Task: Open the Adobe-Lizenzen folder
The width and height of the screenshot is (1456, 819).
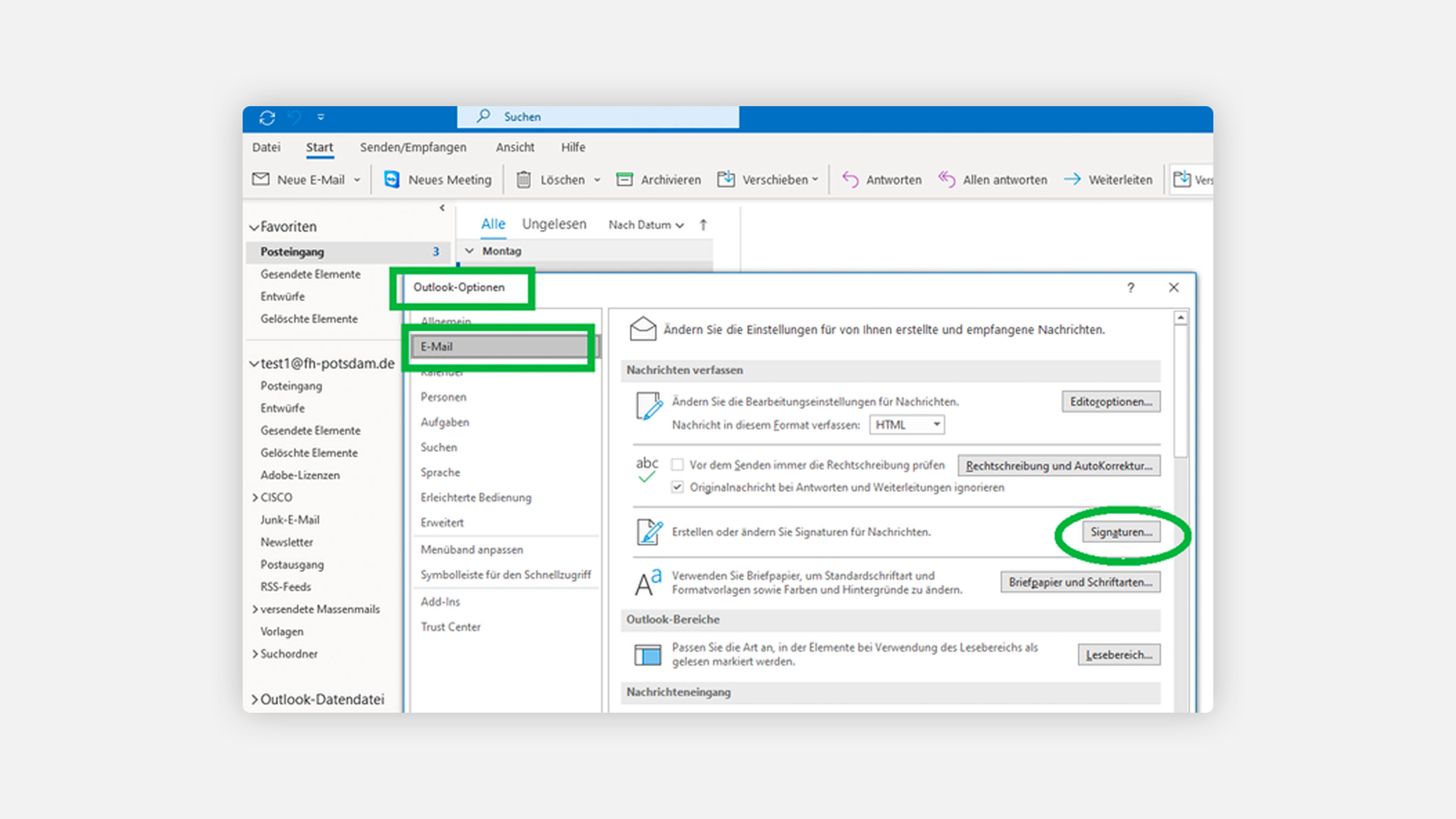Action: click(x=300, y=475)
